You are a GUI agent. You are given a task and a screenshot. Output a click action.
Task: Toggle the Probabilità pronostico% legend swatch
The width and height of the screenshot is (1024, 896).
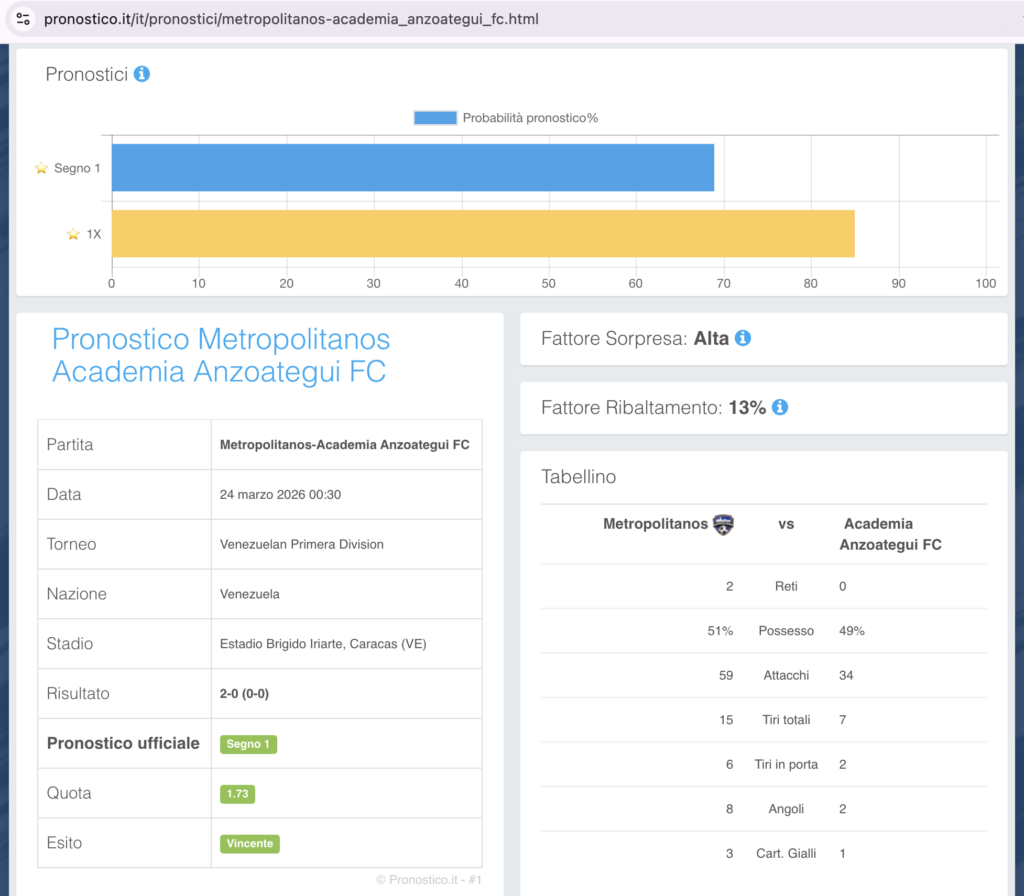435,118
